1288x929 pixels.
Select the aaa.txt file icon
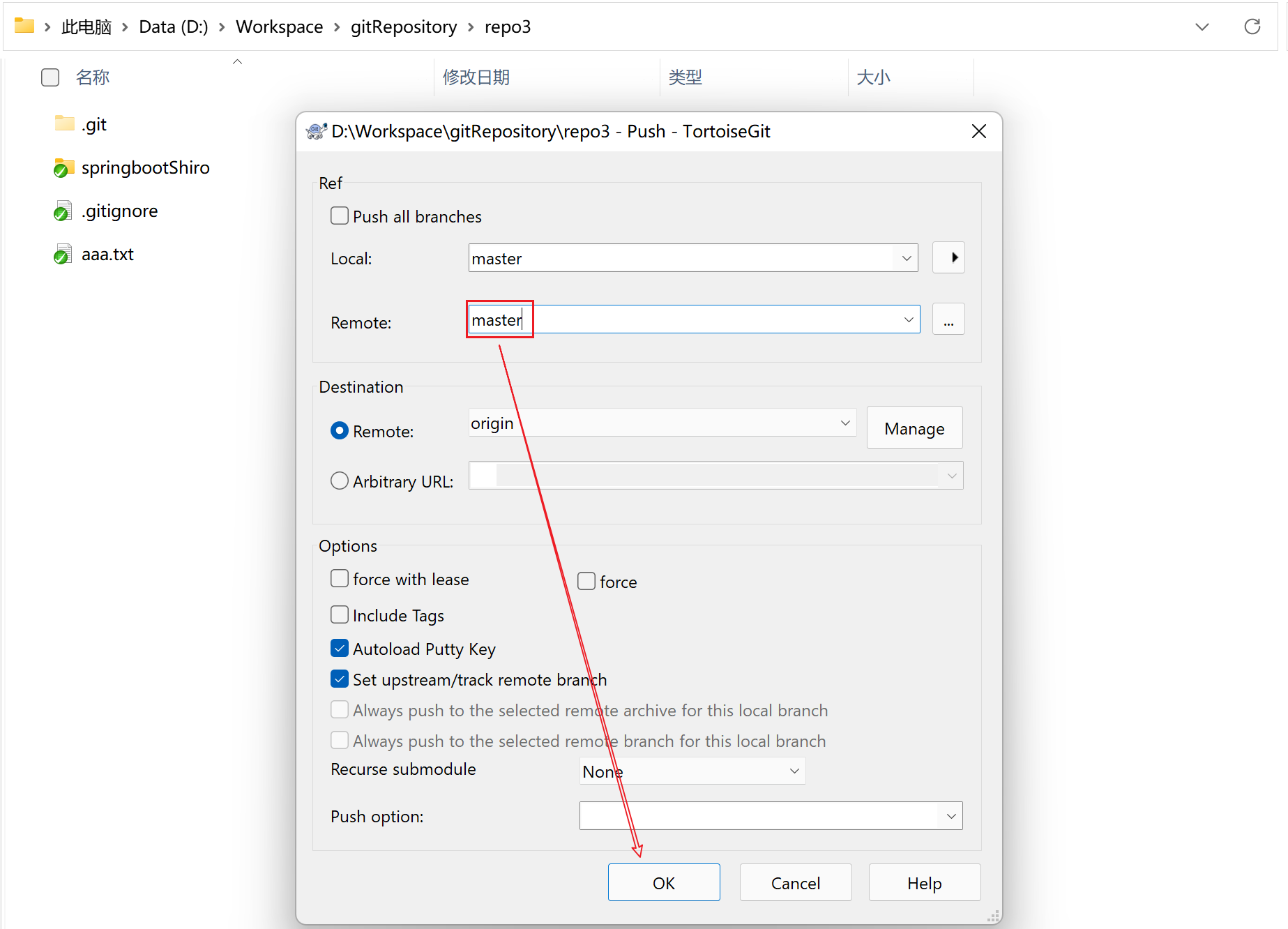(x=63, y=255)
